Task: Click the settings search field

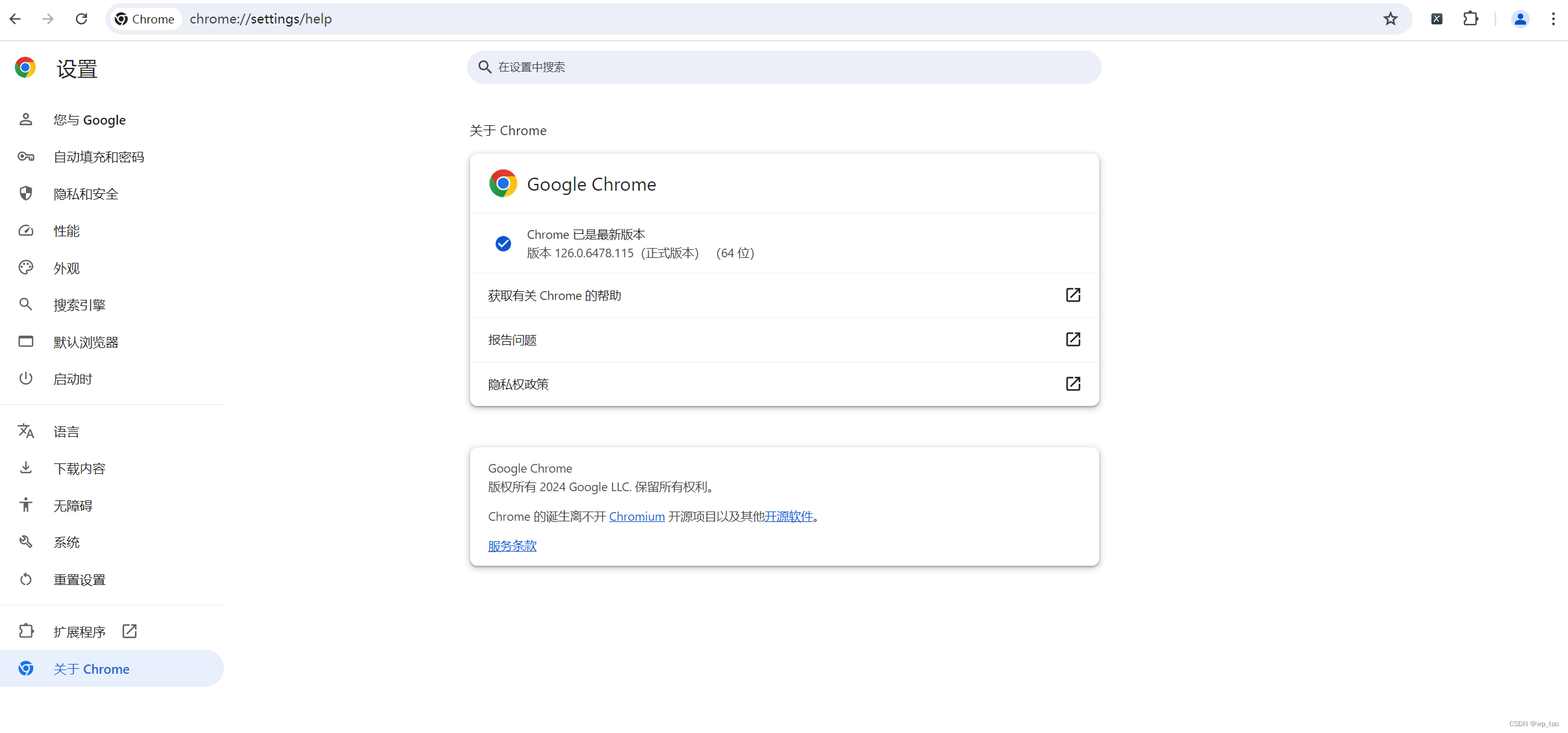Action: [x=784, y=67]
